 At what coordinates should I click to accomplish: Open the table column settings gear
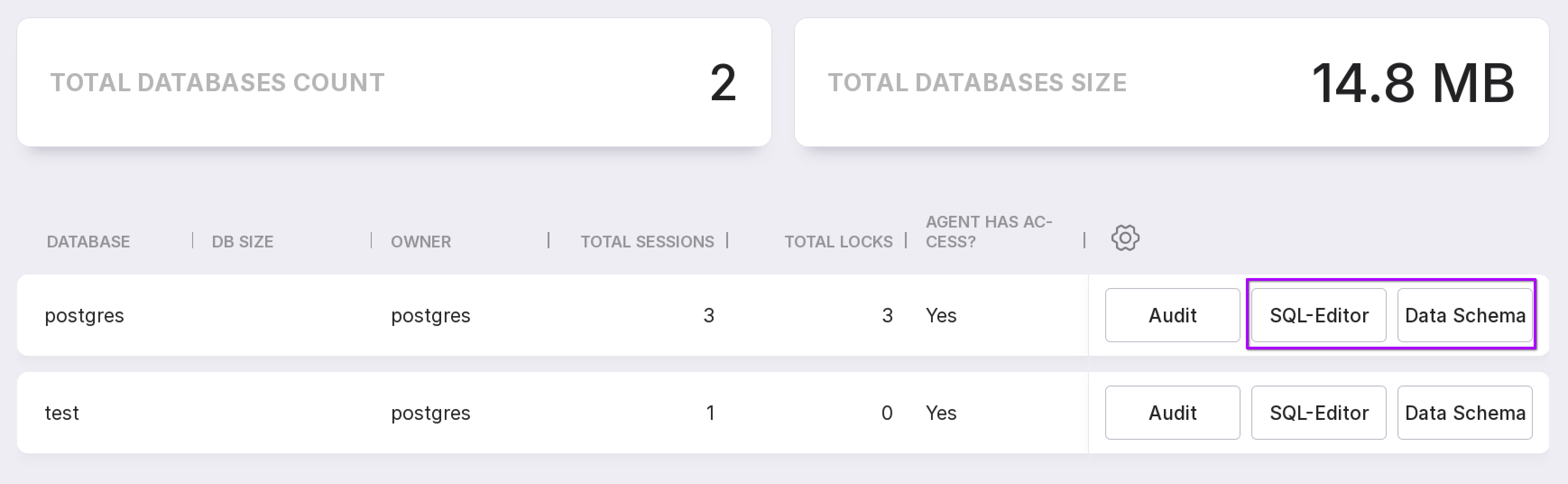1125,238
